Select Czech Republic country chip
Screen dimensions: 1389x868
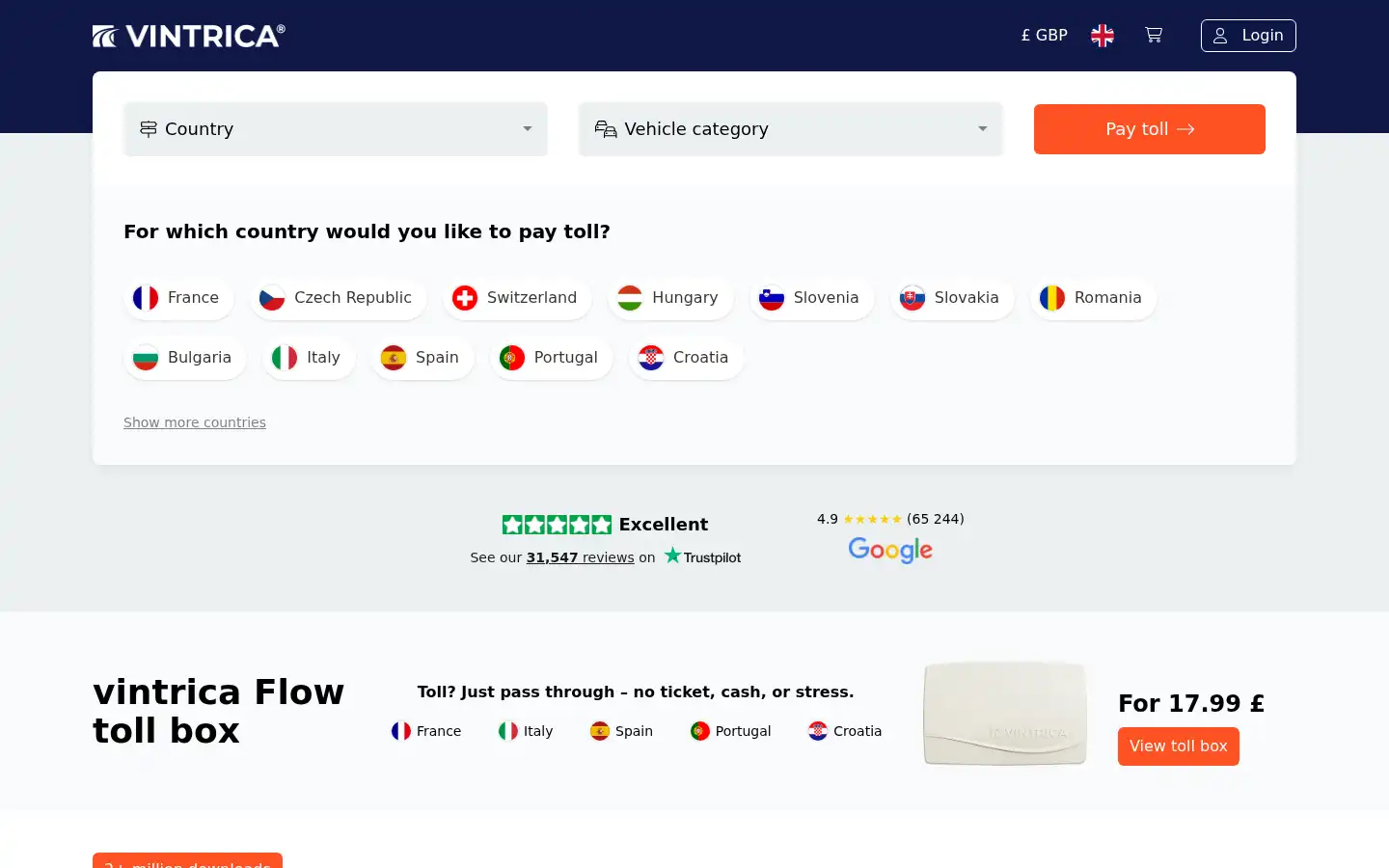point(339,298)
